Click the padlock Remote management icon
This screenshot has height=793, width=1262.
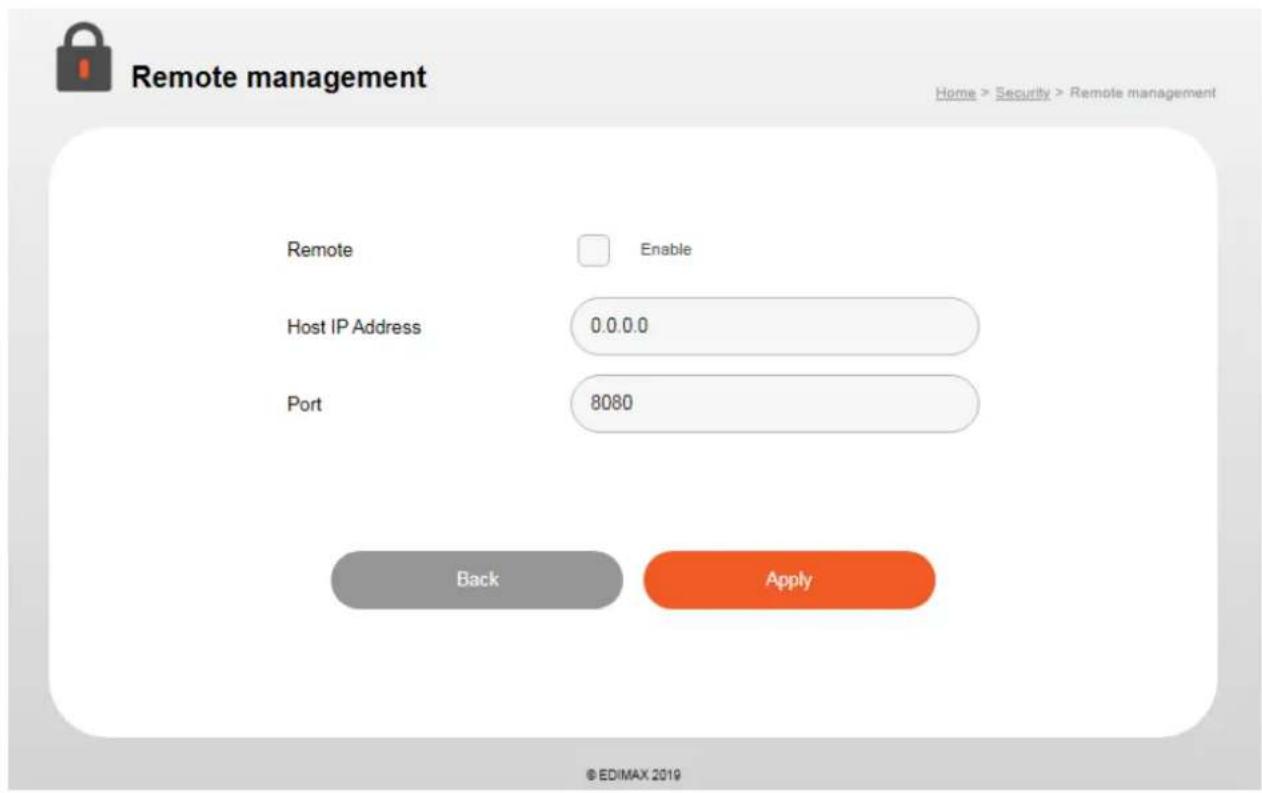click(83, 56)
